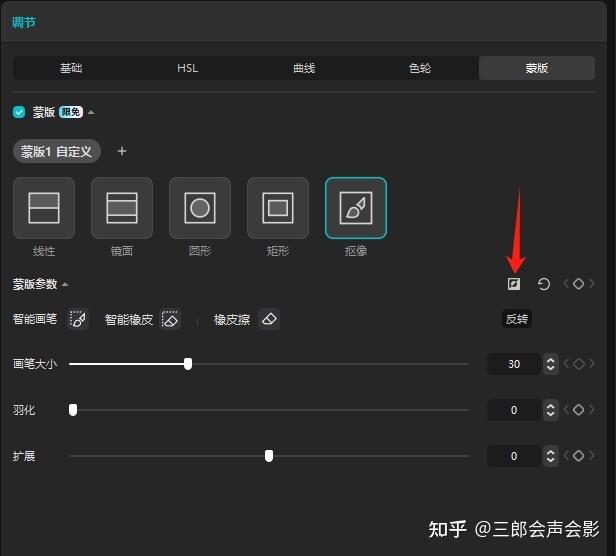Activate the 智能橡皮 smart eraser tool
The height and width of the screenshot is (556, 616).
(x=170, y=319)
